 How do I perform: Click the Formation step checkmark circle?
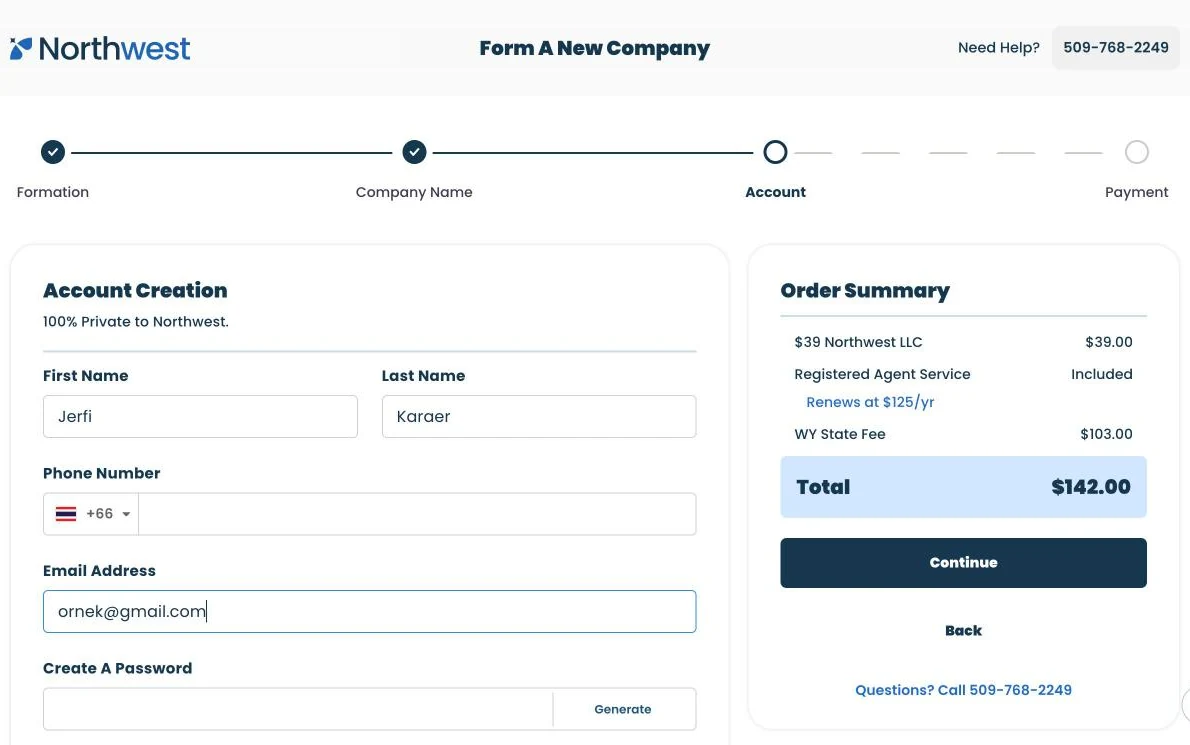(x=53, y=152)
